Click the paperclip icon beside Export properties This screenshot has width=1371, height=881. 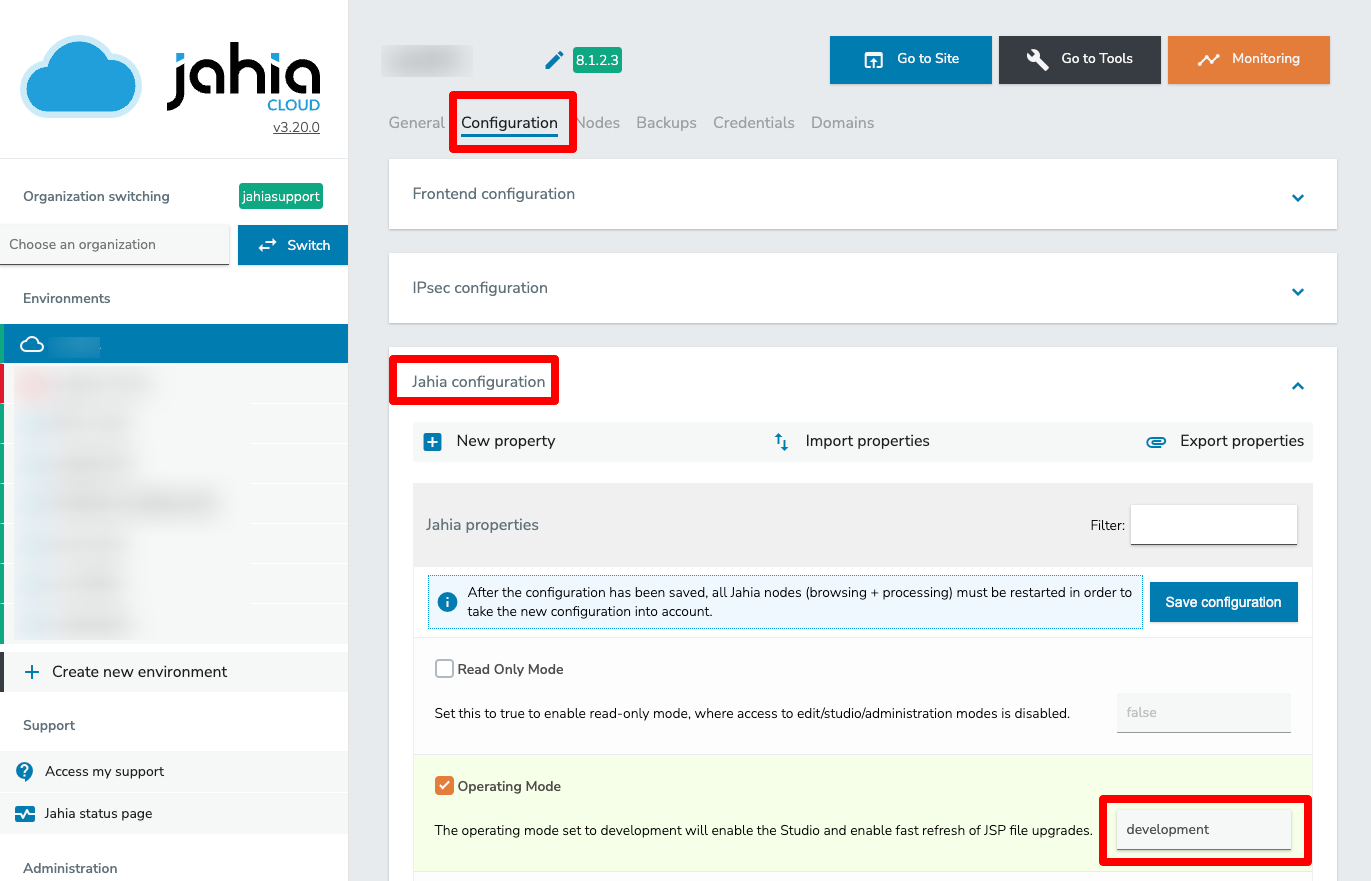(1156, 441)
